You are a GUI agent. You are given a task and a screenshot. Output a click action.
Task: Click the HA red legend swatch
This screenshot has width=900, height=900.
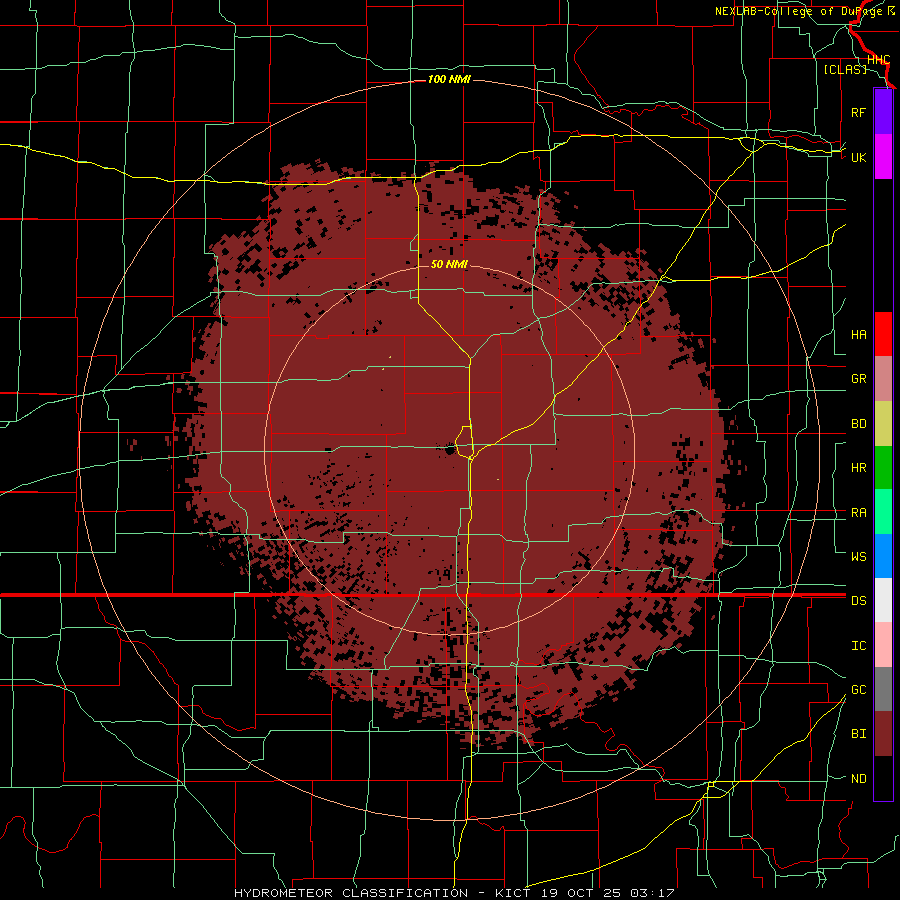point(883,334)
